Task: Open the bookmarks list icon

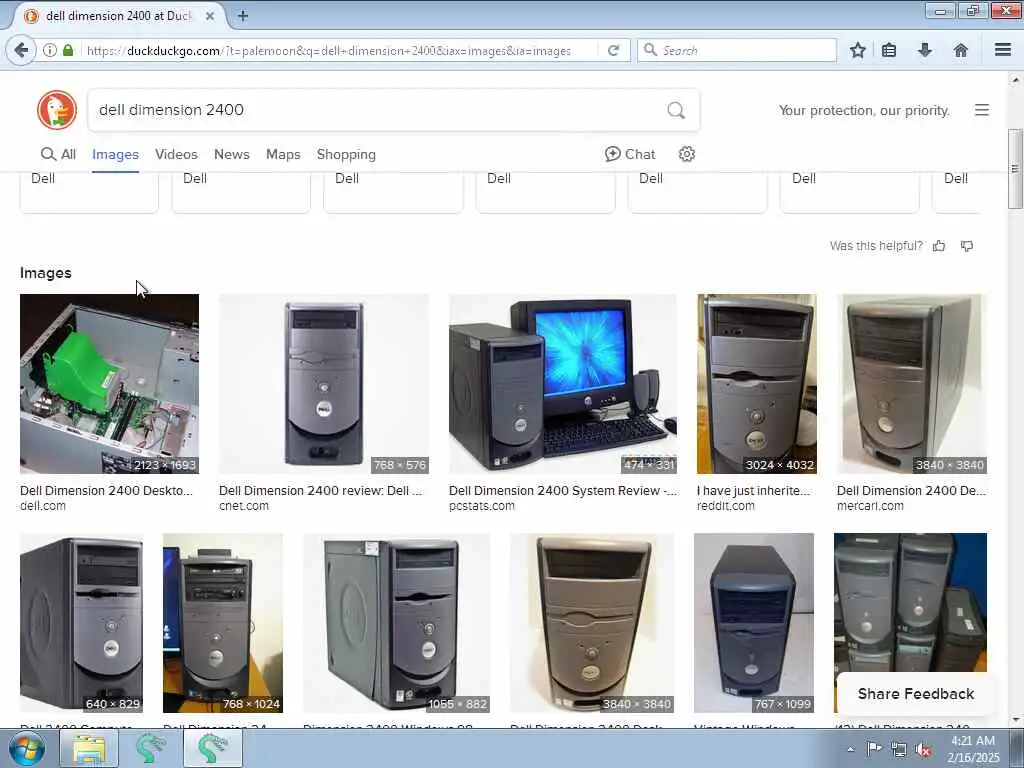Action: pos(889,50)
